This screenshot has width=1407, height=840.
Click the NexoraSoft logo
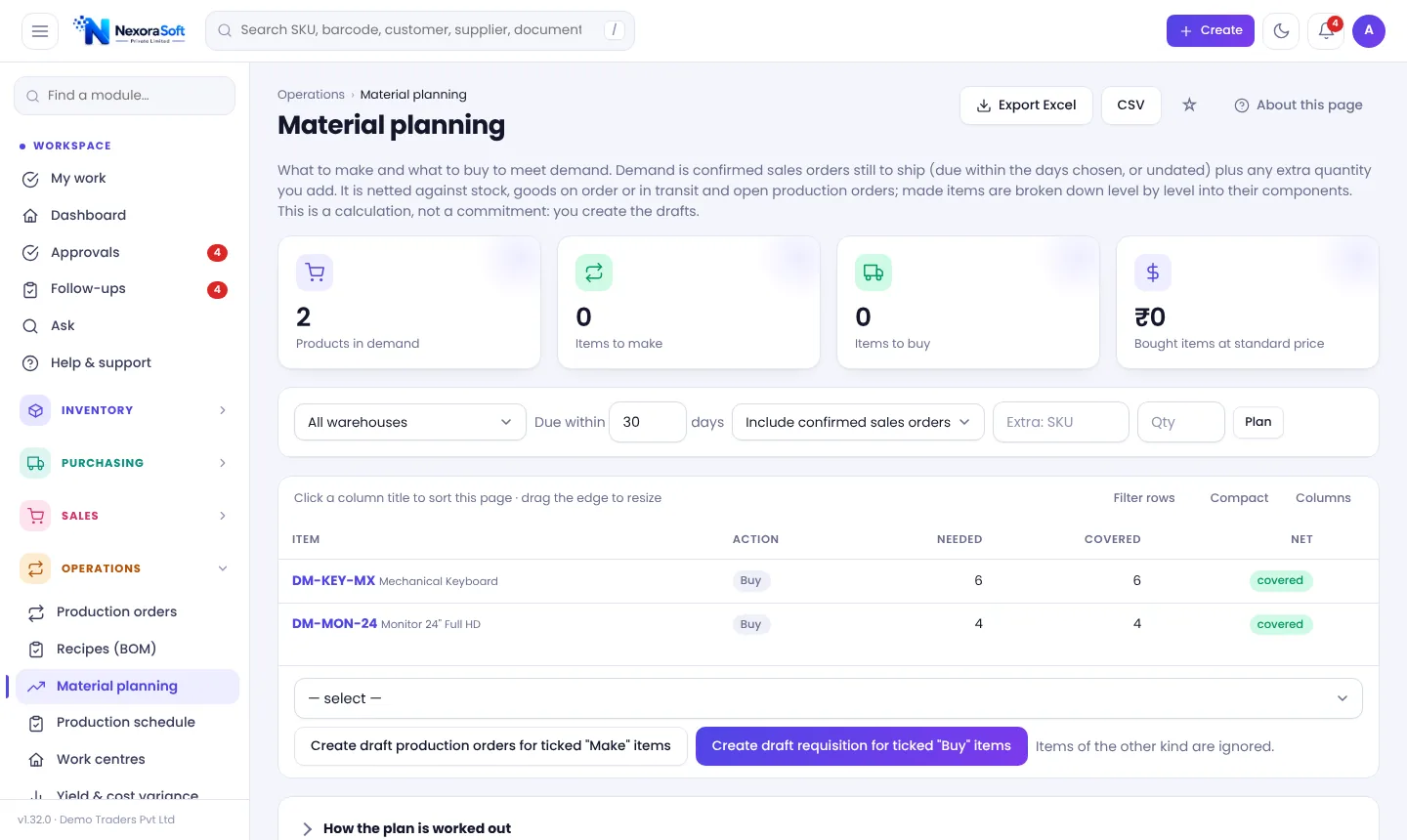point(129,30)
